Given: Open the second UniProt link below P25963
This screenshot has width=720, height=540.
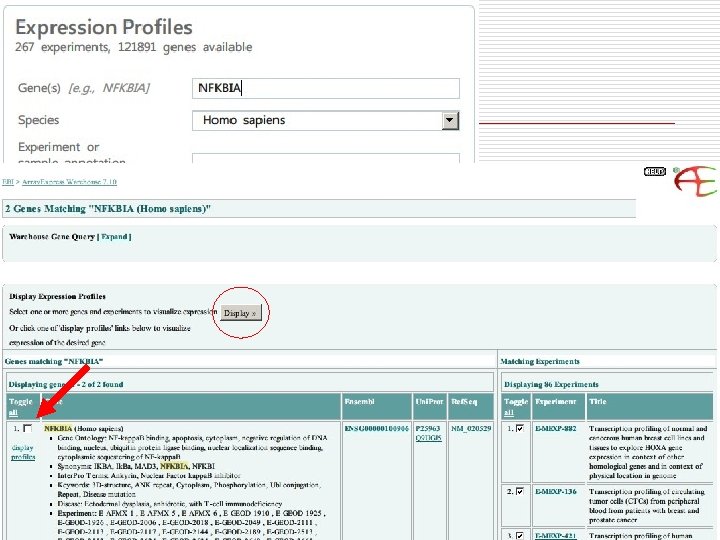Looking at the screenshot, I should (428, 438).
